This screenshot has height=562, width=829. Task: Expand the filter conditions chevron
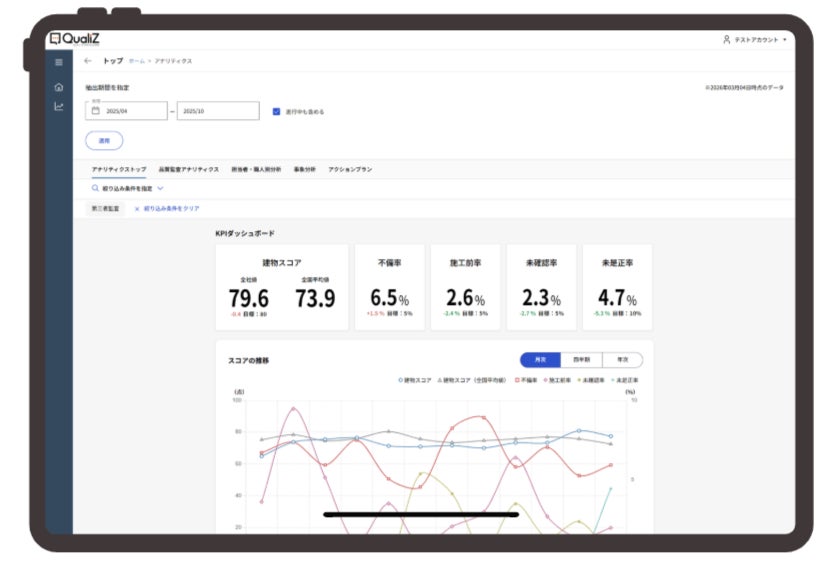pyautogui.click(x=160, y=188)
